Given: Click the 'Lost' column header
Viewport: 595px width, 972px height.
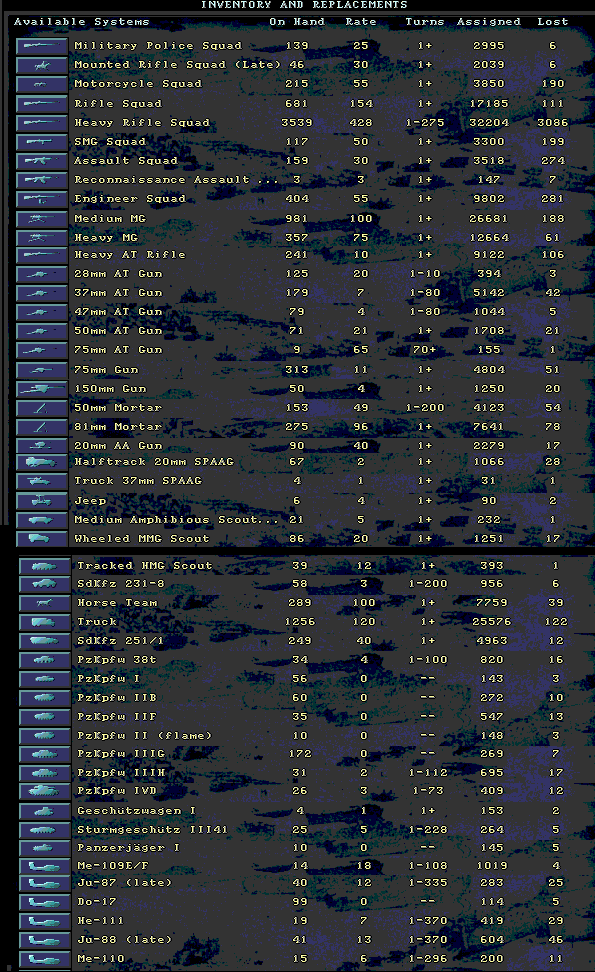Looking at the screenshot, I should click(552, 22).
